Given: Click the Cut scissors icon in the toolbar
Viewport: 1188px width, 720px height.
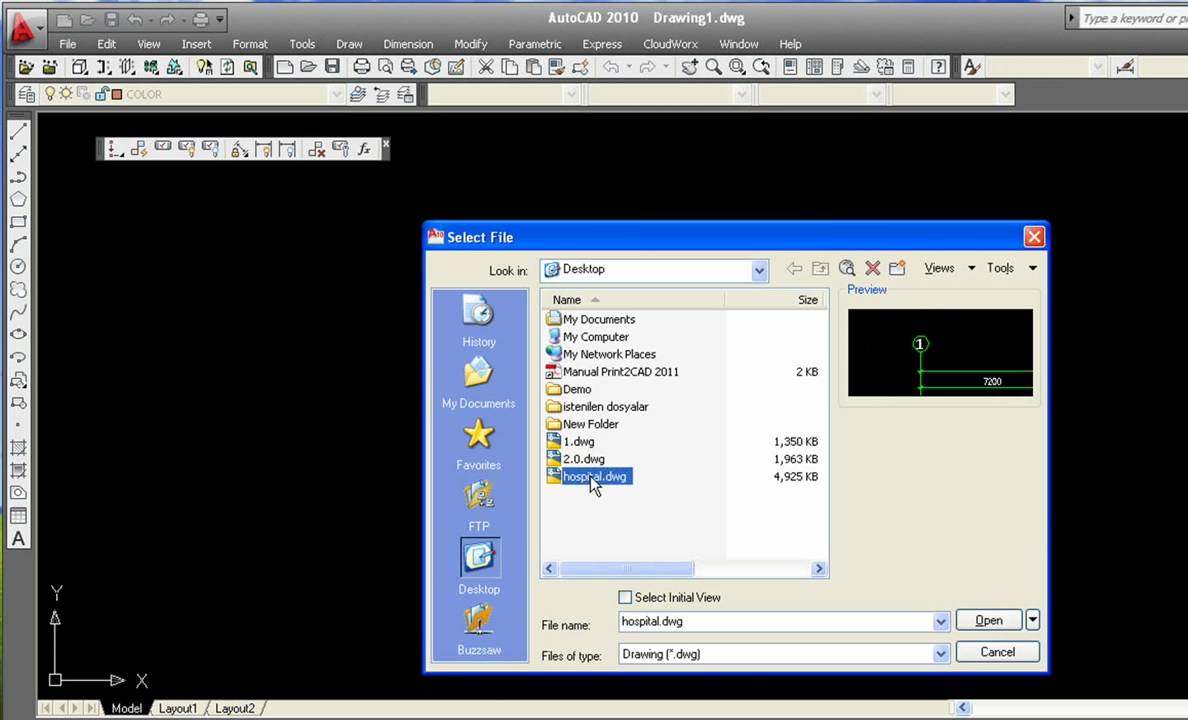Looking at the screenshot, I should click(x=486, y=67).
